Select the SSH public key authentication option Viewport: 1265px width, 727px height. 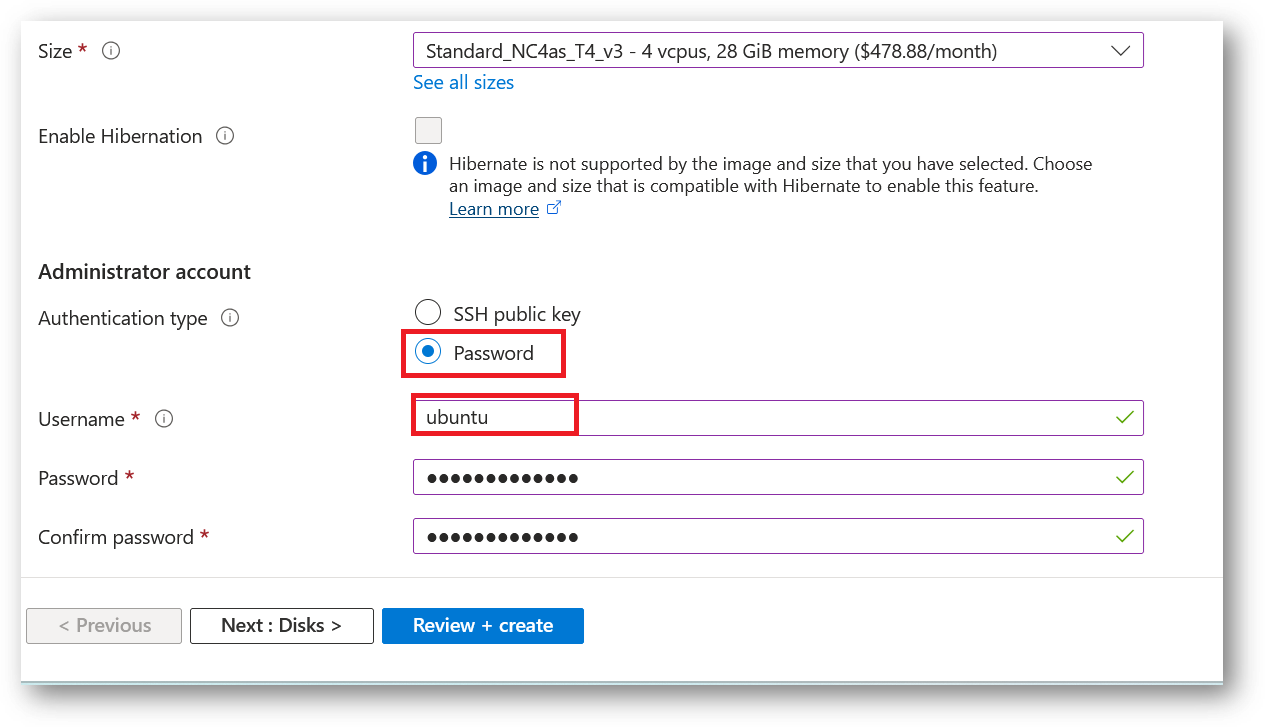[x=427, y=312]
